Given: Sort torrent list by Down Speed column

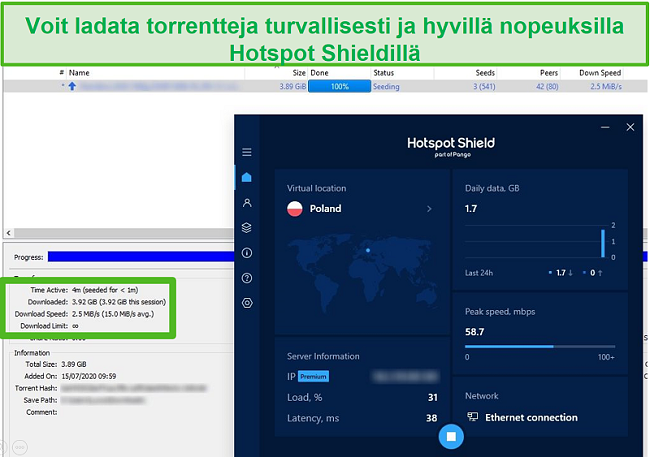Looking at the screenshot, I should pos(600,73).
